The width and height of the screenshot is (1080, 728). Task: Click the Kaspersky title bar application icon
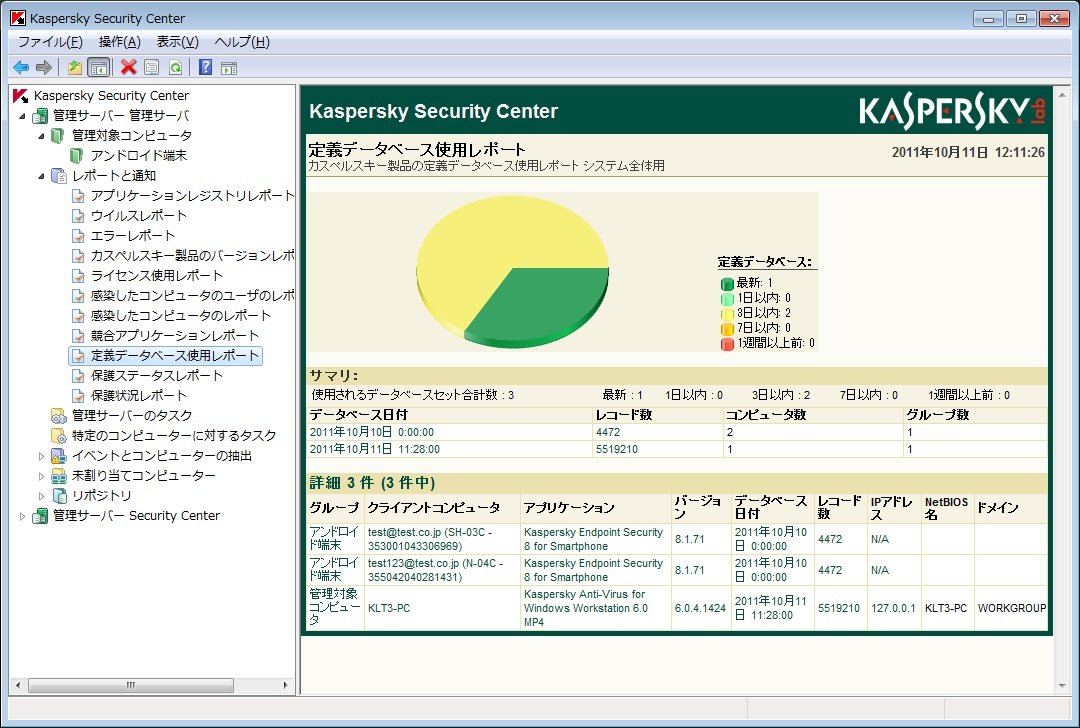(x=18, y=18)
